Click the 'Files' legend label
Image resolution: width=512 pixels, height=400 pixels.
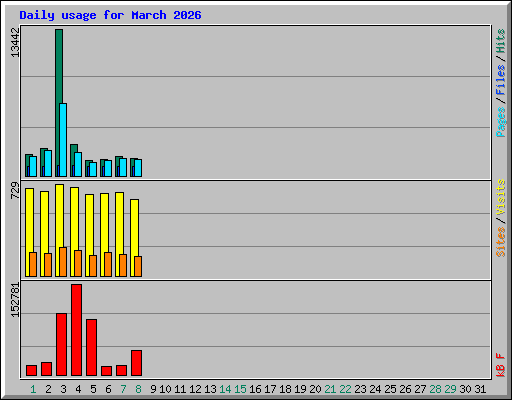pyautogui.click(x=500, y=80)
